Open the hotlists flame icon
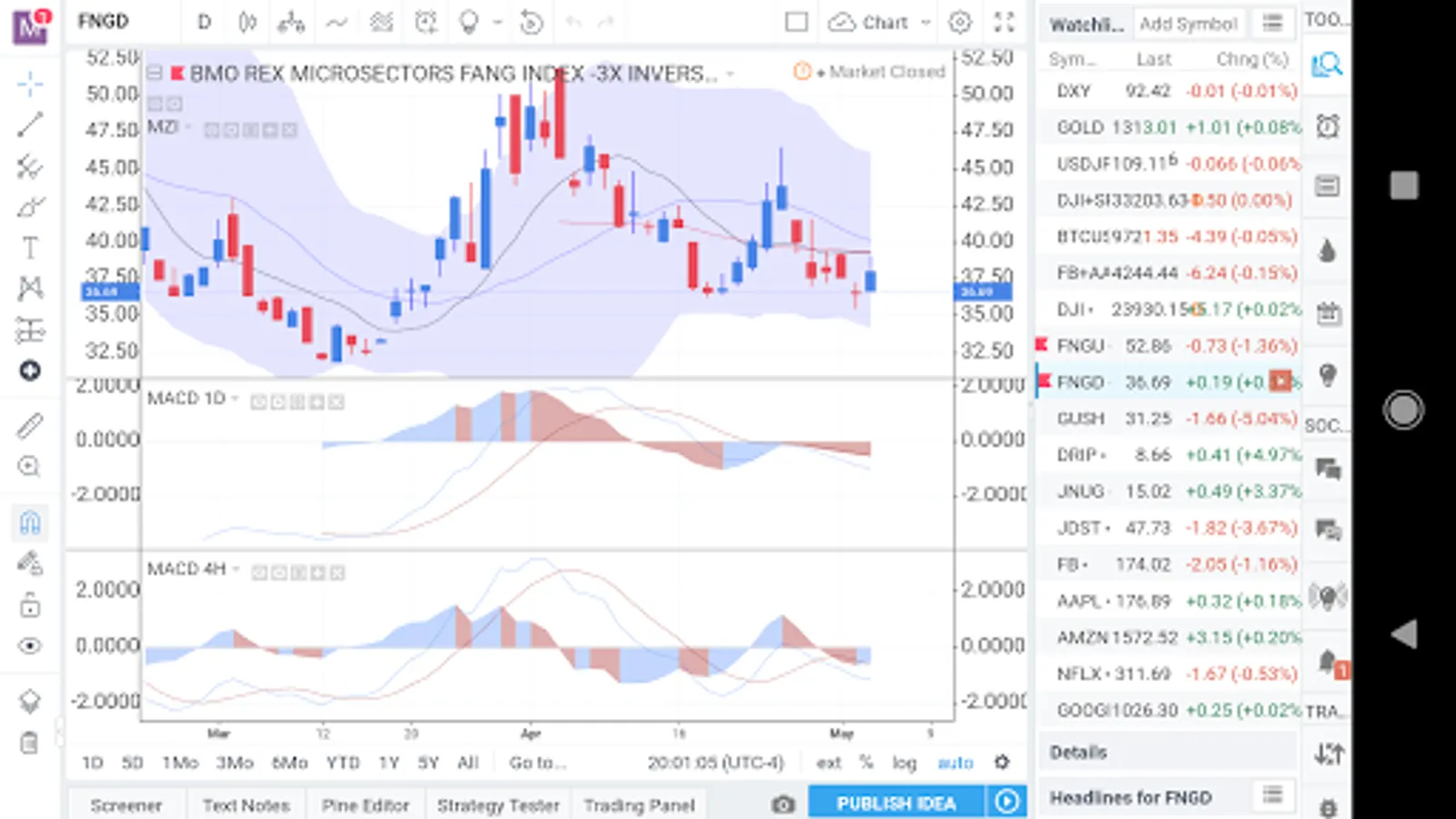The width and height of the screenshot is (1456, 819). point(1328,250)
